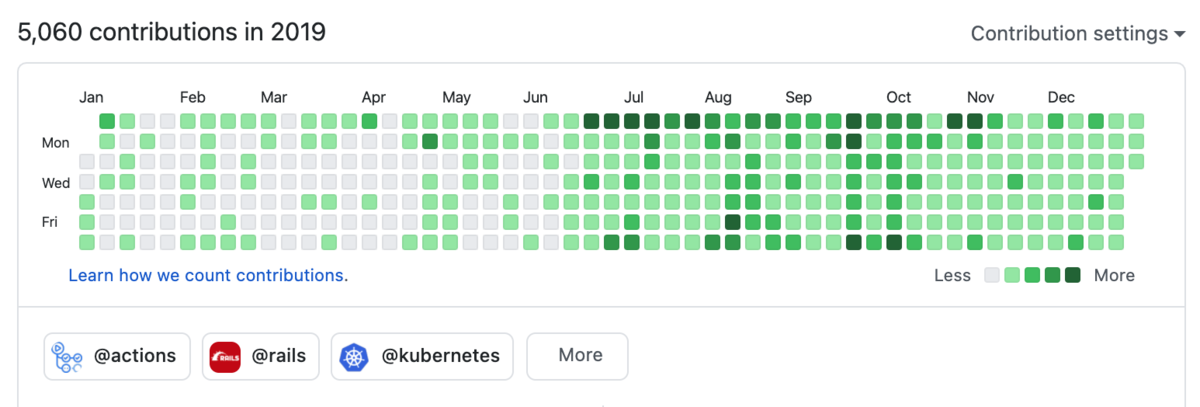Click the Fri weekday label
This screenshot has height=407, width=1200.
50,222
